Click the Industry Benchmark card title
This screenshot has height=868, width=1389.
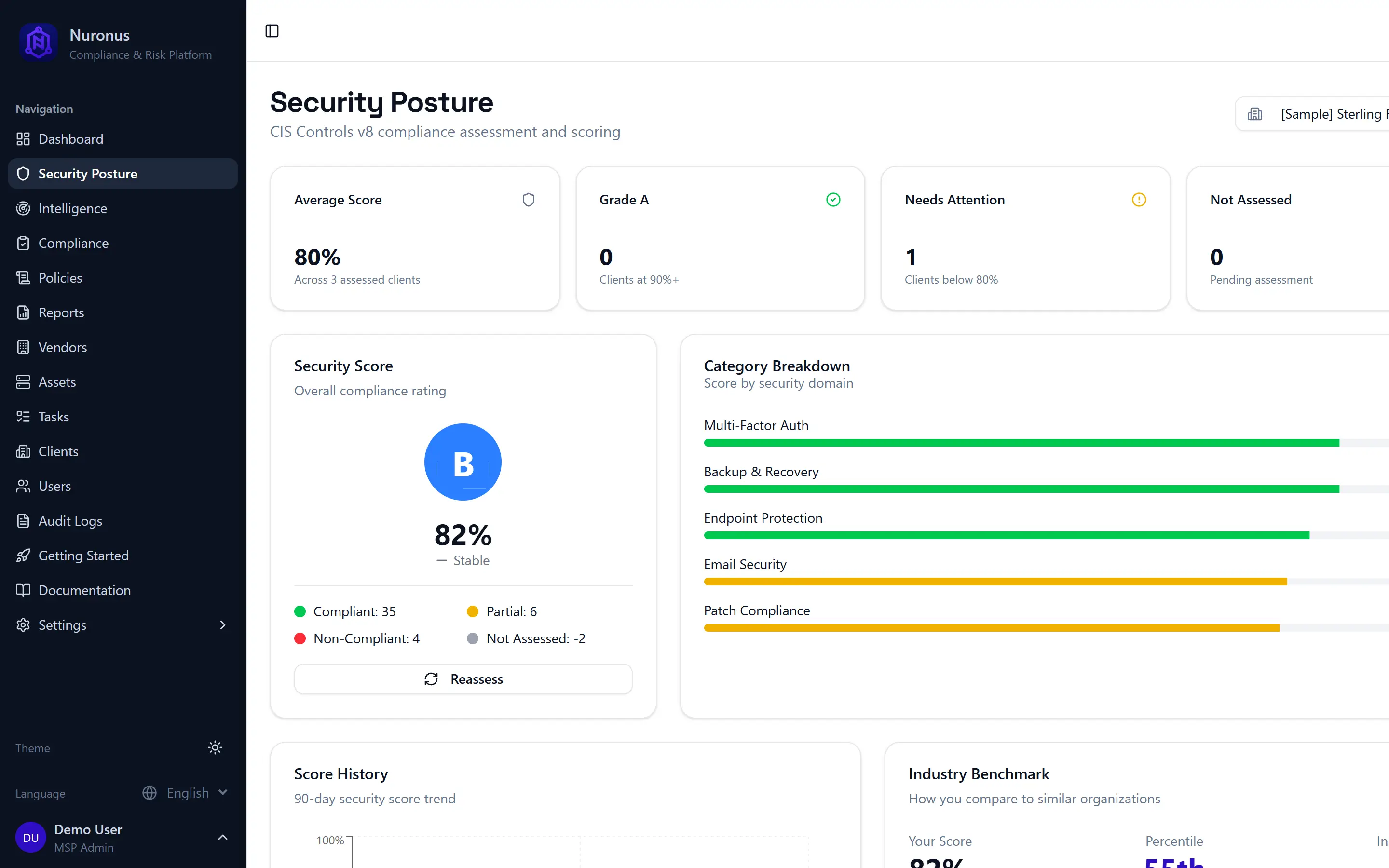[979, 774]
